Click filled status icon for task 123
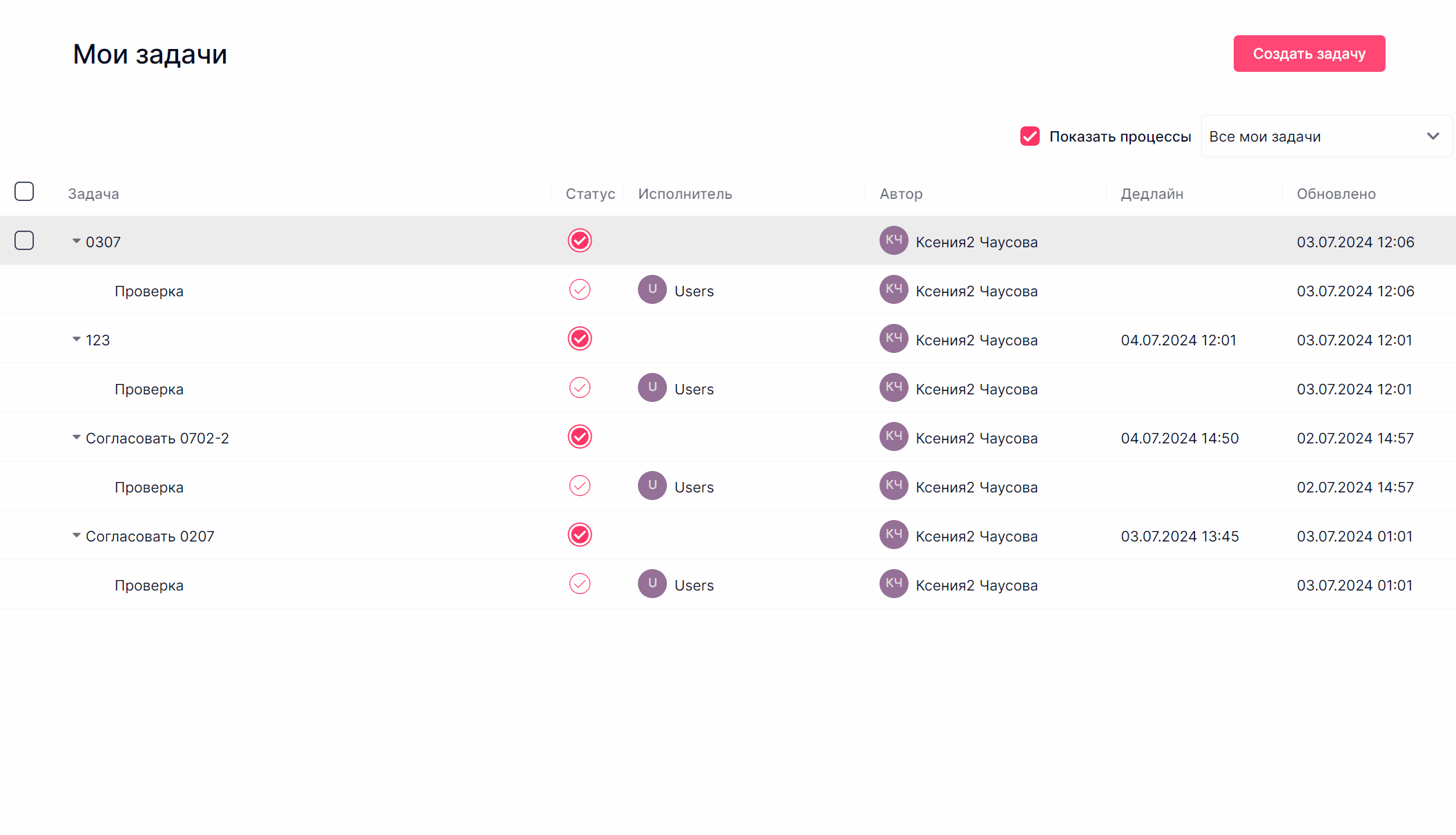Viewport: 1456px width, 835px height. point(579,339)
